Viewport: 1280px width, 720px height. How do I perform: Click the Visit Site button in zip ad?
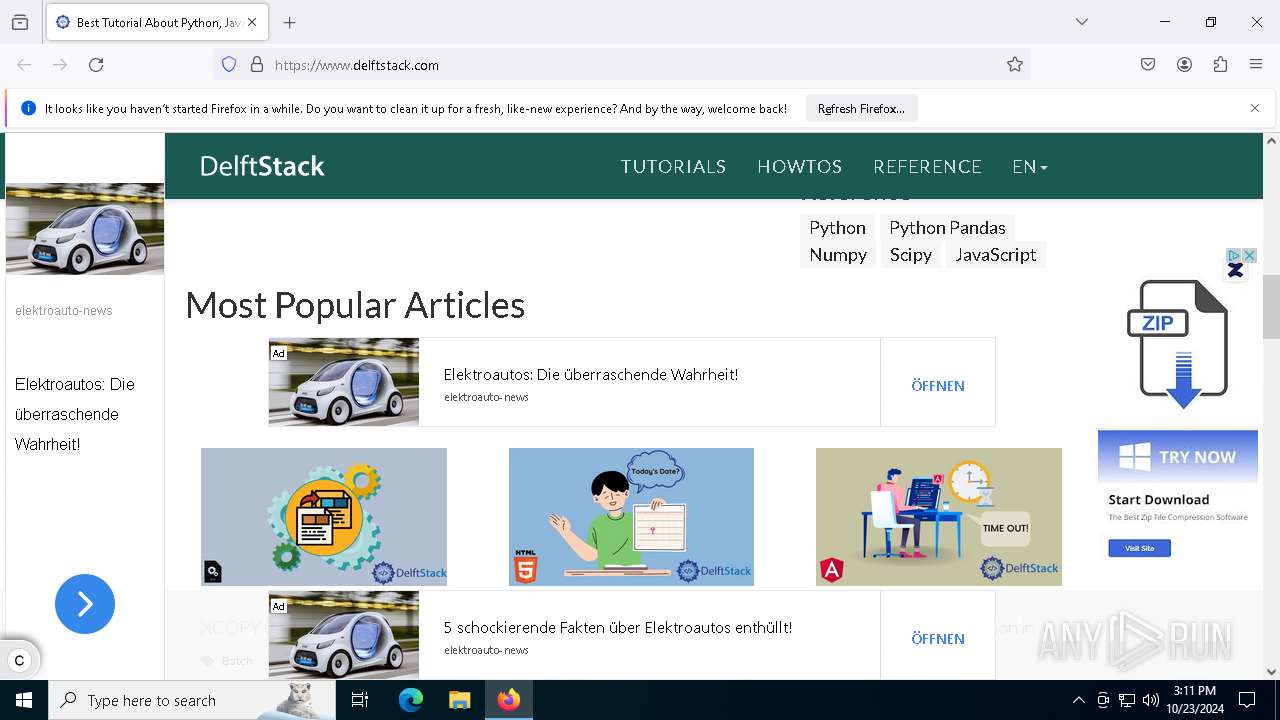pyautogui.click(x=1139, y=548)
